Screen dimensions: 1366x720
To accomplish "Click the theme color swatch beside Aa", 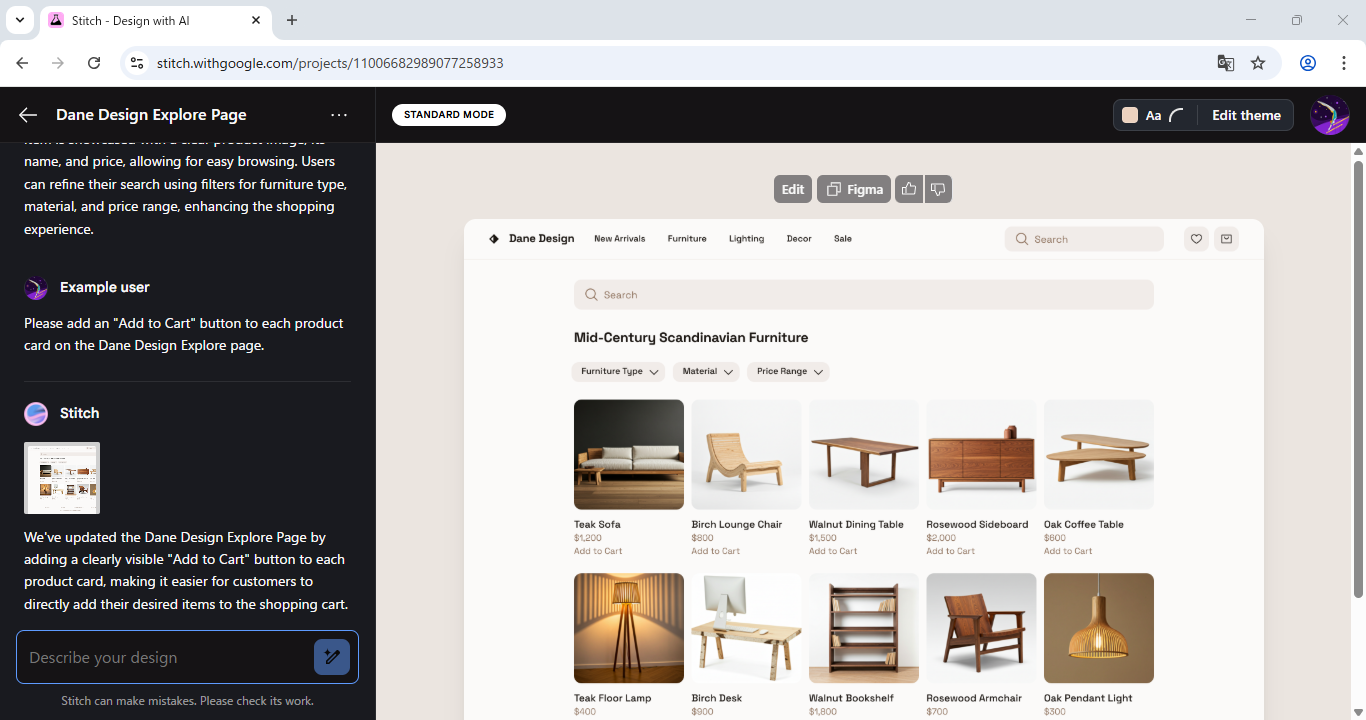I will pos(1130,115).
